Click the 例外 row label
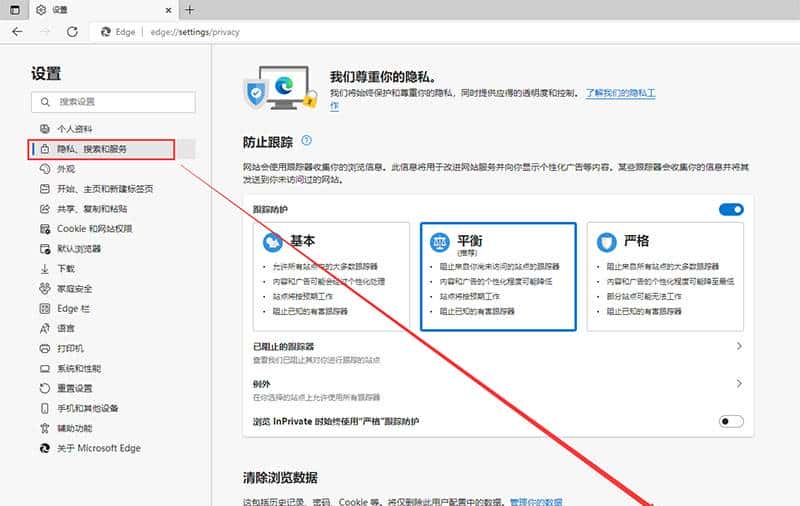 [x=262, y=384]
